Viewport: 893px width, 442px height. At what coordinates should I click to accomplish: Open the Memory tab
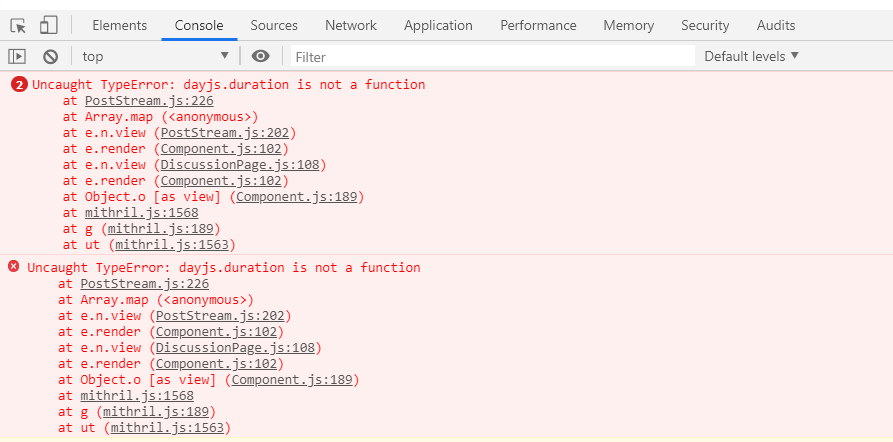[x=629, y=26]
